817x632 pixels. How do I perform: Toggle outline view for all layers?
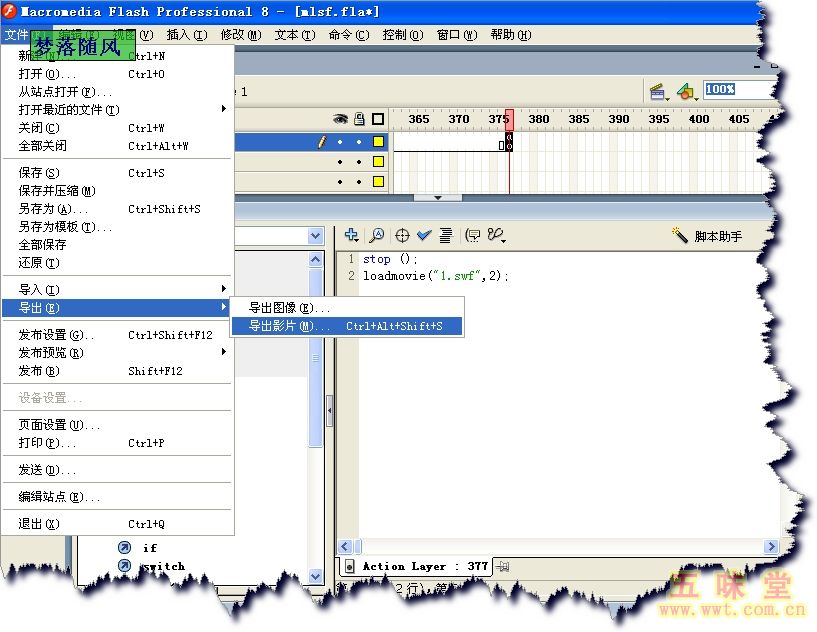(x=378, y=119)
